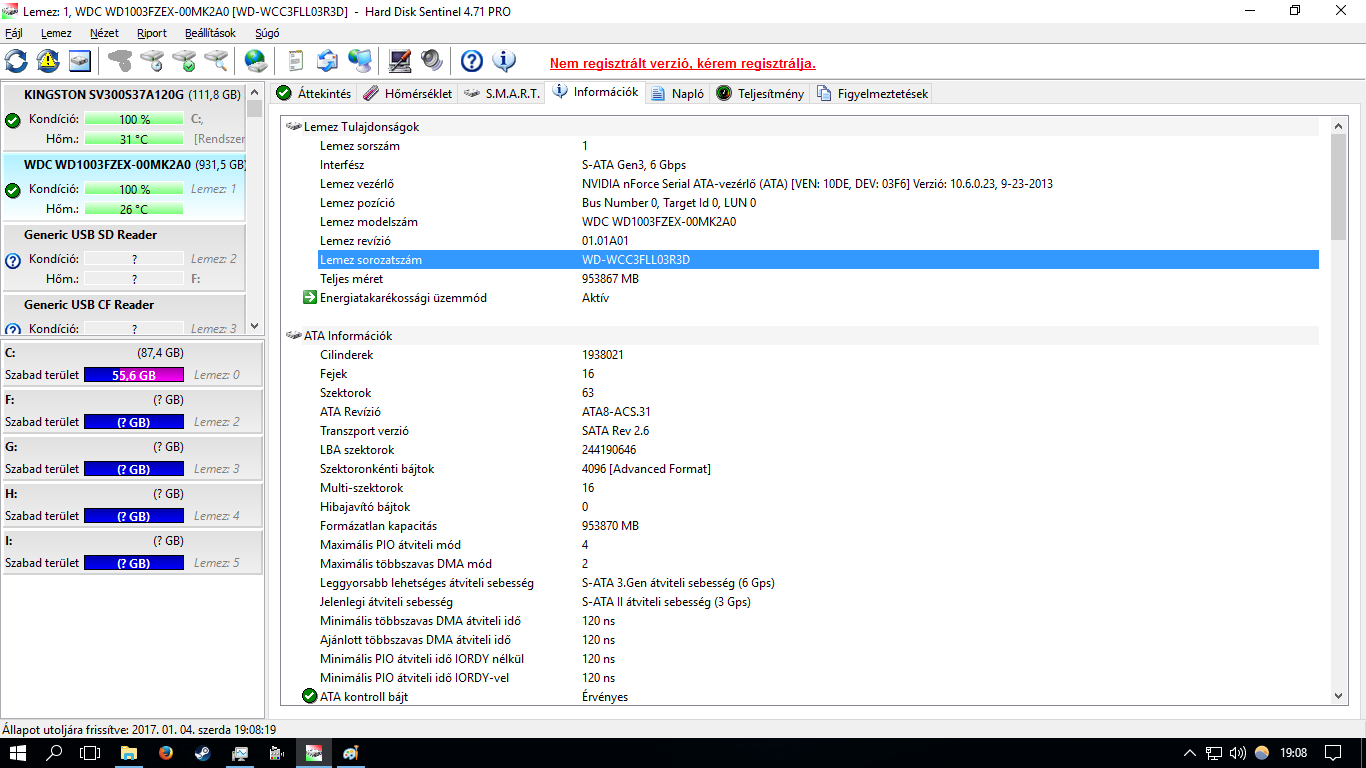Click the disk icon with magnifying glass
This screenshot has height=768, width=1366.
(216, 61)
